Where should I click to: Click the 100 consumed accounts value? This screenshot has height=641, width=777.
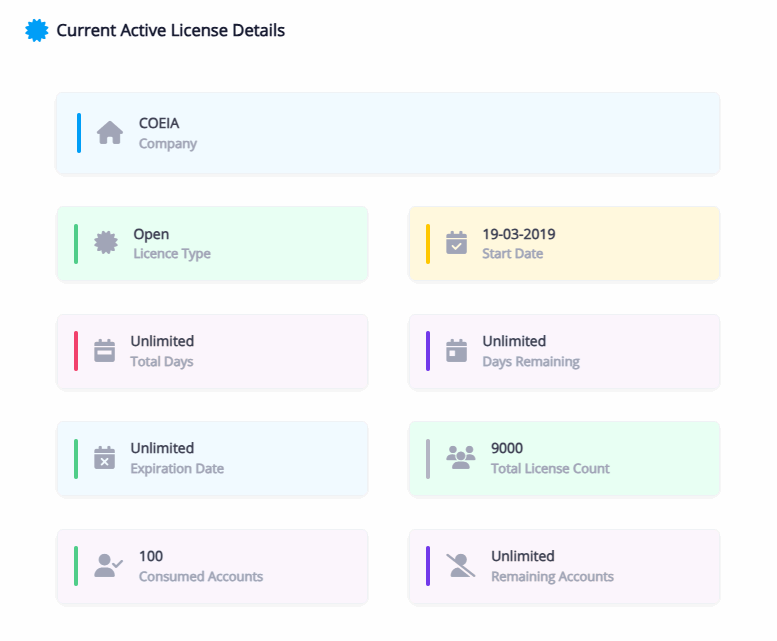coord(151,556)
